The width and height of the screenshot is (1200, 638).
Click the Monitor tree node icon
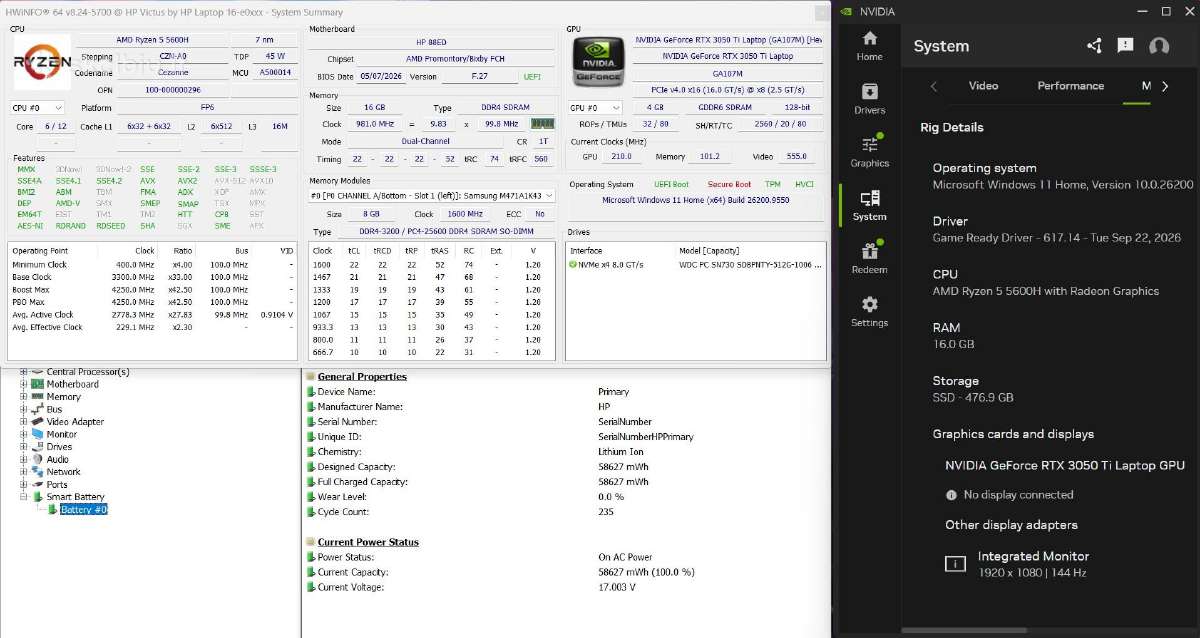[37, 434]
